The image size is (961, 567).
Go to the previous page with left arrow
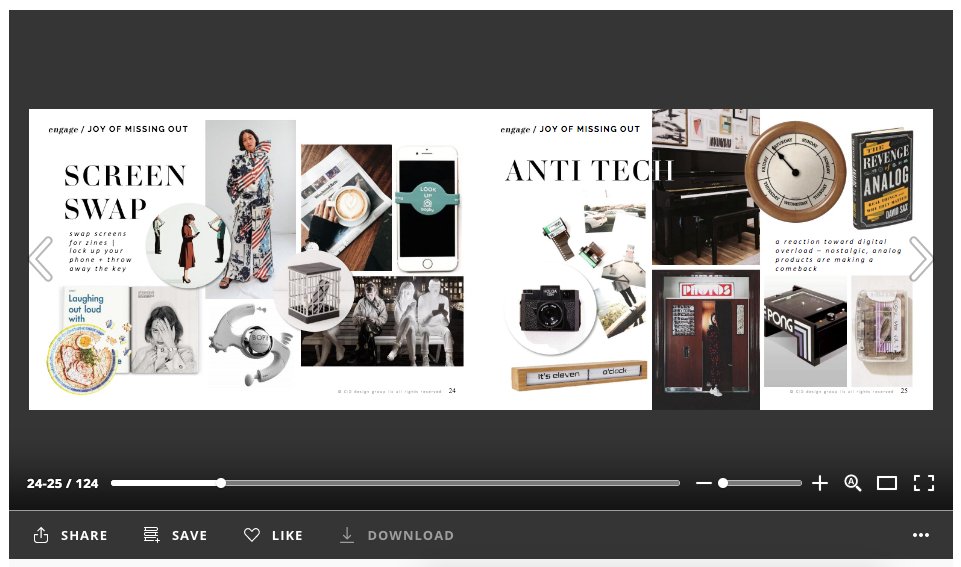(41, 259)
